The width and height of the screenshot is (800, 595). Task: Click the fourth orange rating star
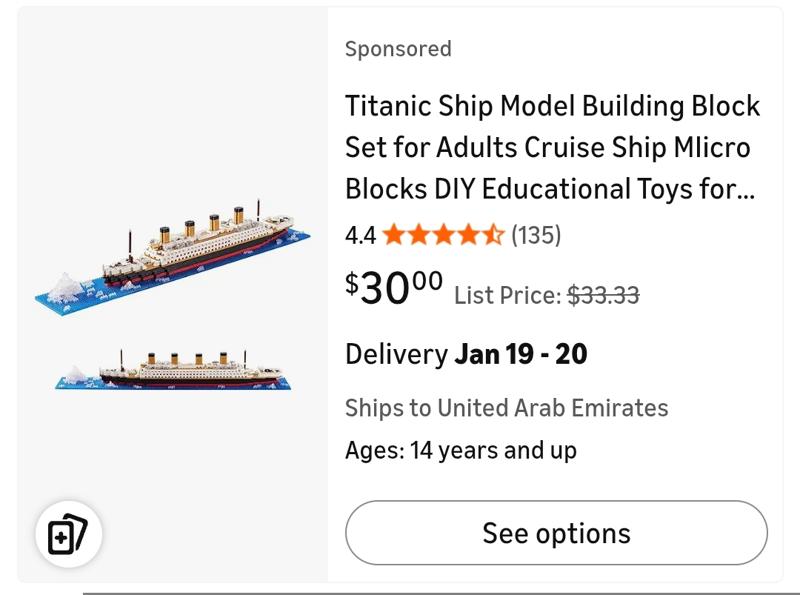coord(469,235)
